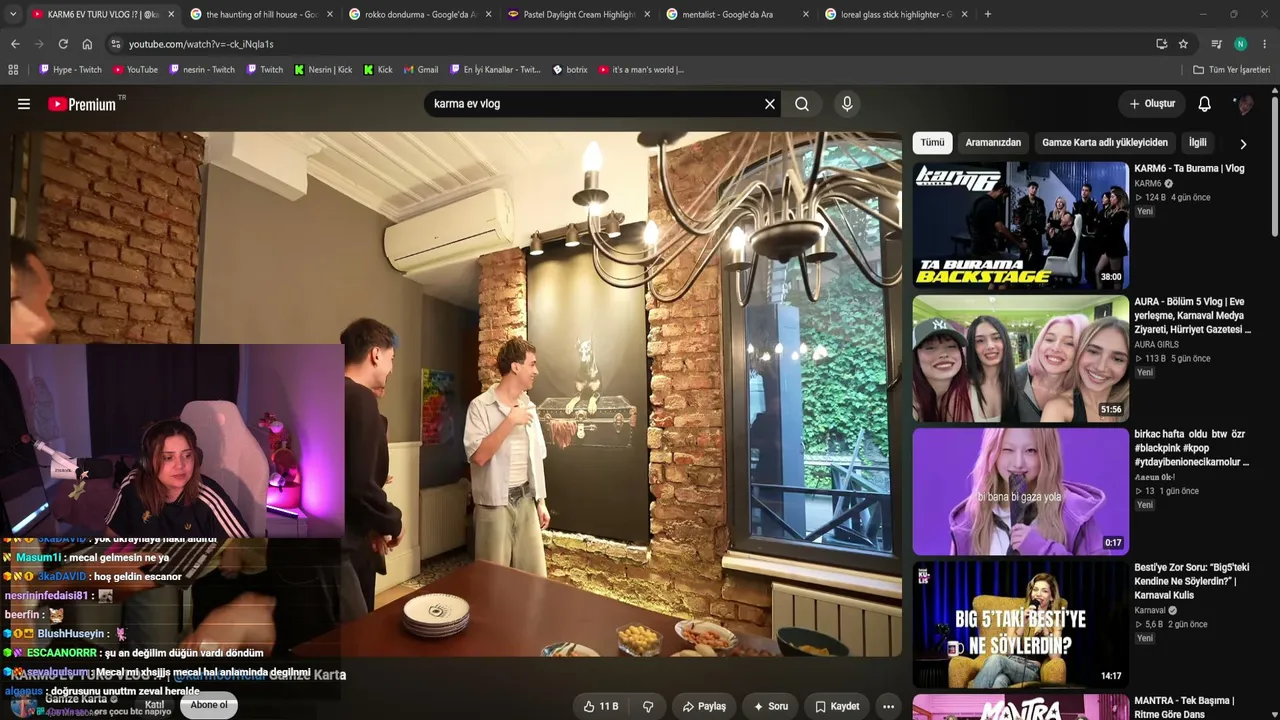Open the 'Gmail' bookmark
This screenshot has height=720, width=1280.
421,70
